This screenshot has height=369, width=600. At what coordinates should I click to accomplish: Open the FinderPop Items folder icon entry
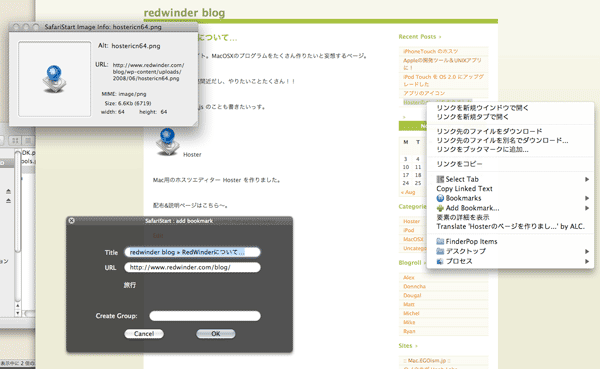pos(440,242)
